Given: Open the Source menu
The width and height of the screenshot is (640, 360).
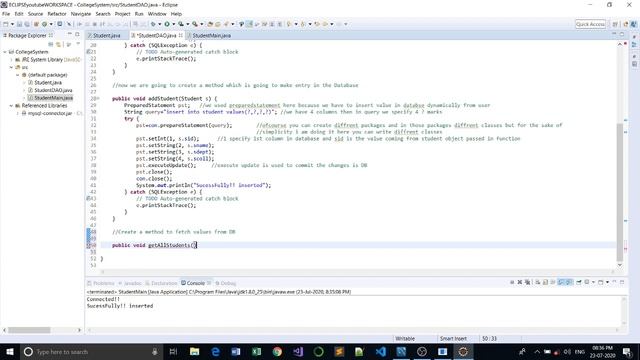Looking at the screenshot, I should point(35,14).
